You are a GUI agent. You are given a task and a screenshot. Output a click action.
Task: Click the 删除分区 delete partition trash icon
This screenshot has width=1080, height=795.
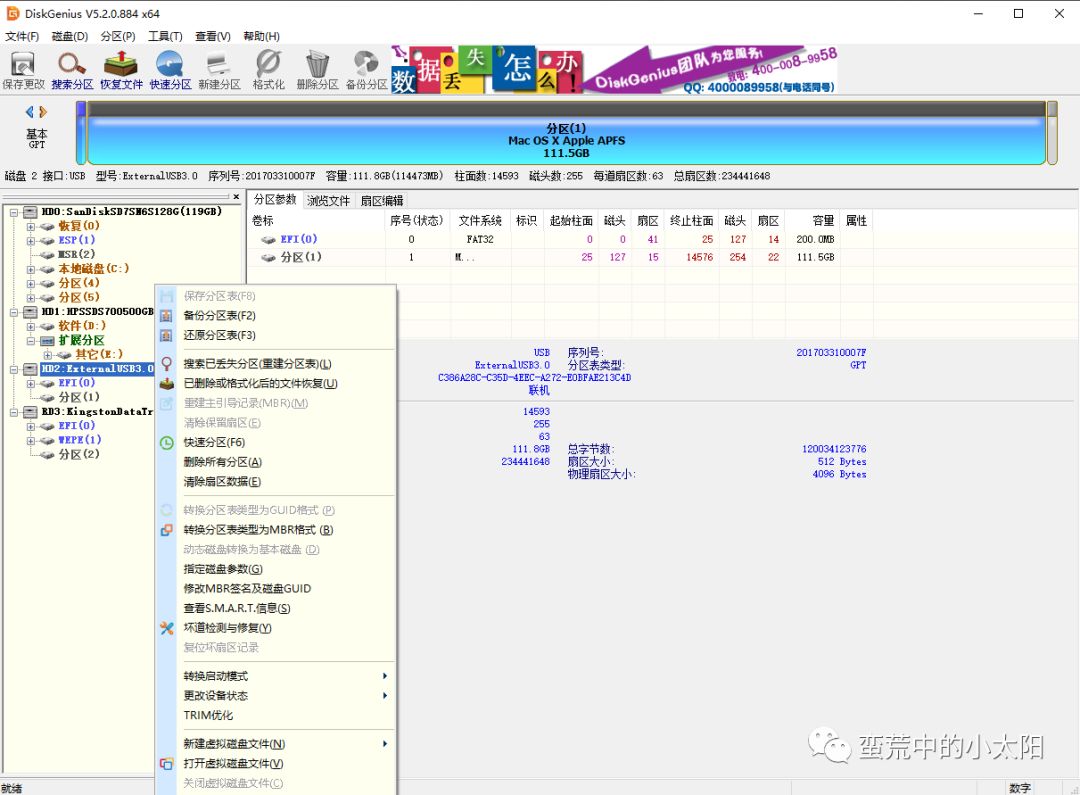(x=317, y=70)
